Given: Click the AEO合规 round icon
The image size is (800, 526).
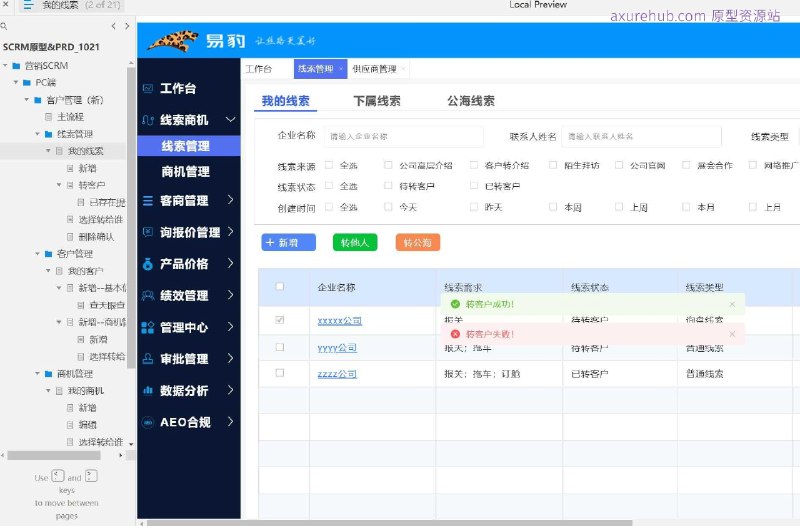Looking at the screenshot, I should (x=148, y=422).
